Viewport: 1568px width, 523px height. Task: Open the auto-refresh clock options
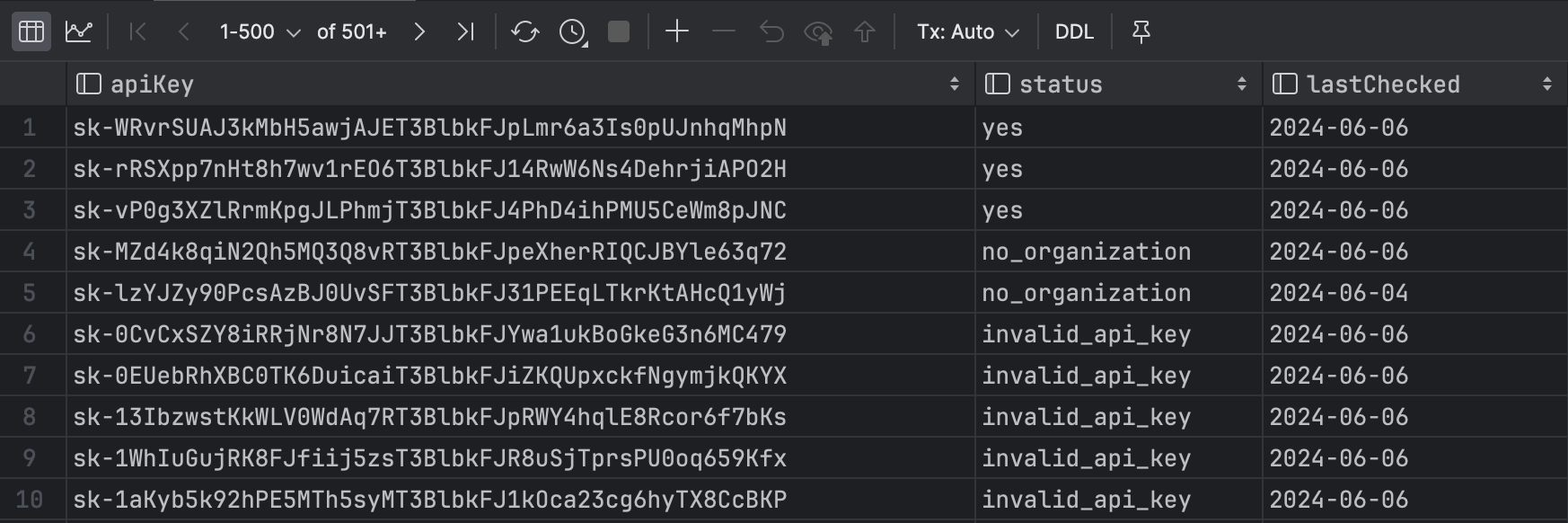tap(573, 32)
